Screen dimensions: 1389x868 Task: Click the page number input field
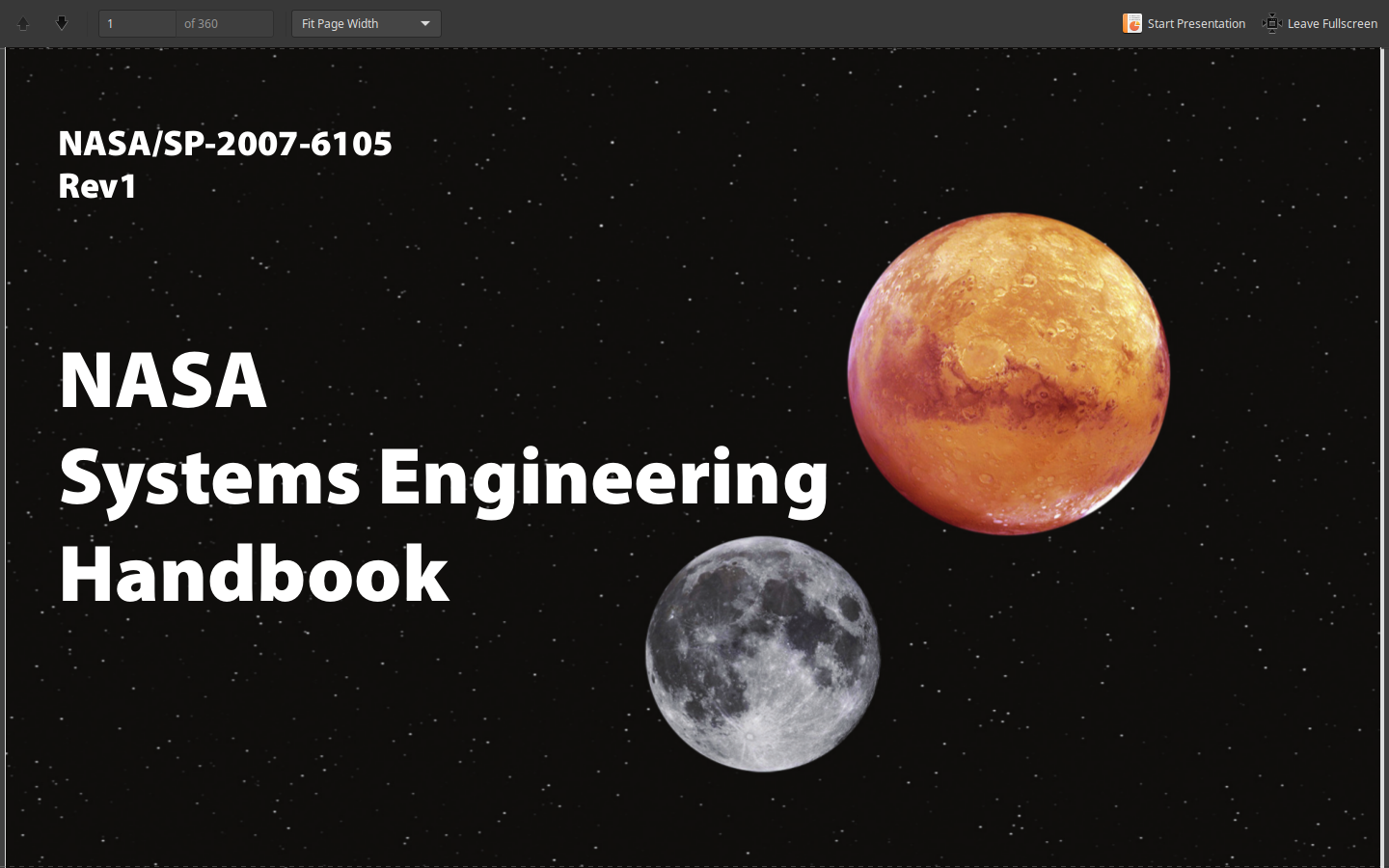click(138, 23)
